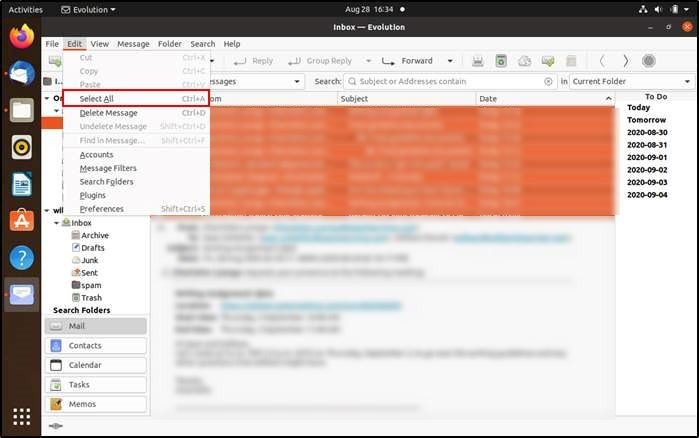Go to next message arrow
Screen dimensions: 699x438
(x=625, y=61)
